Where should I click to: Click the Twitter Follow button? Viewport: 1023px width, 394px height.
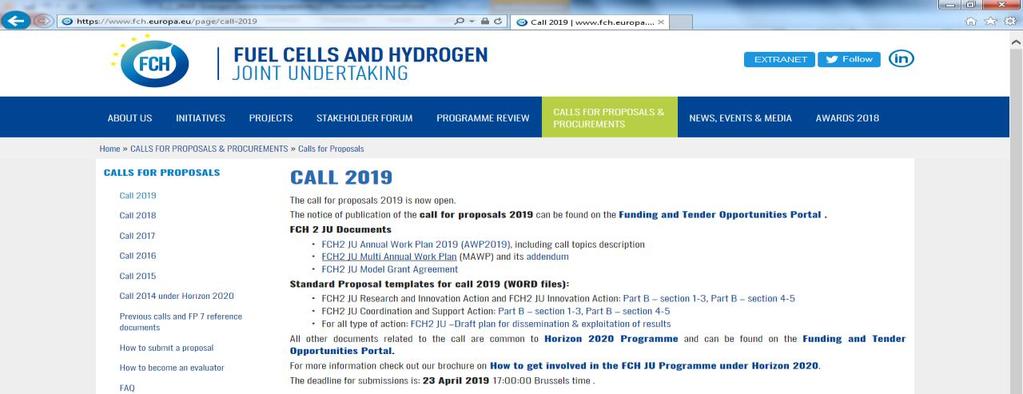(x=849, y=59)
